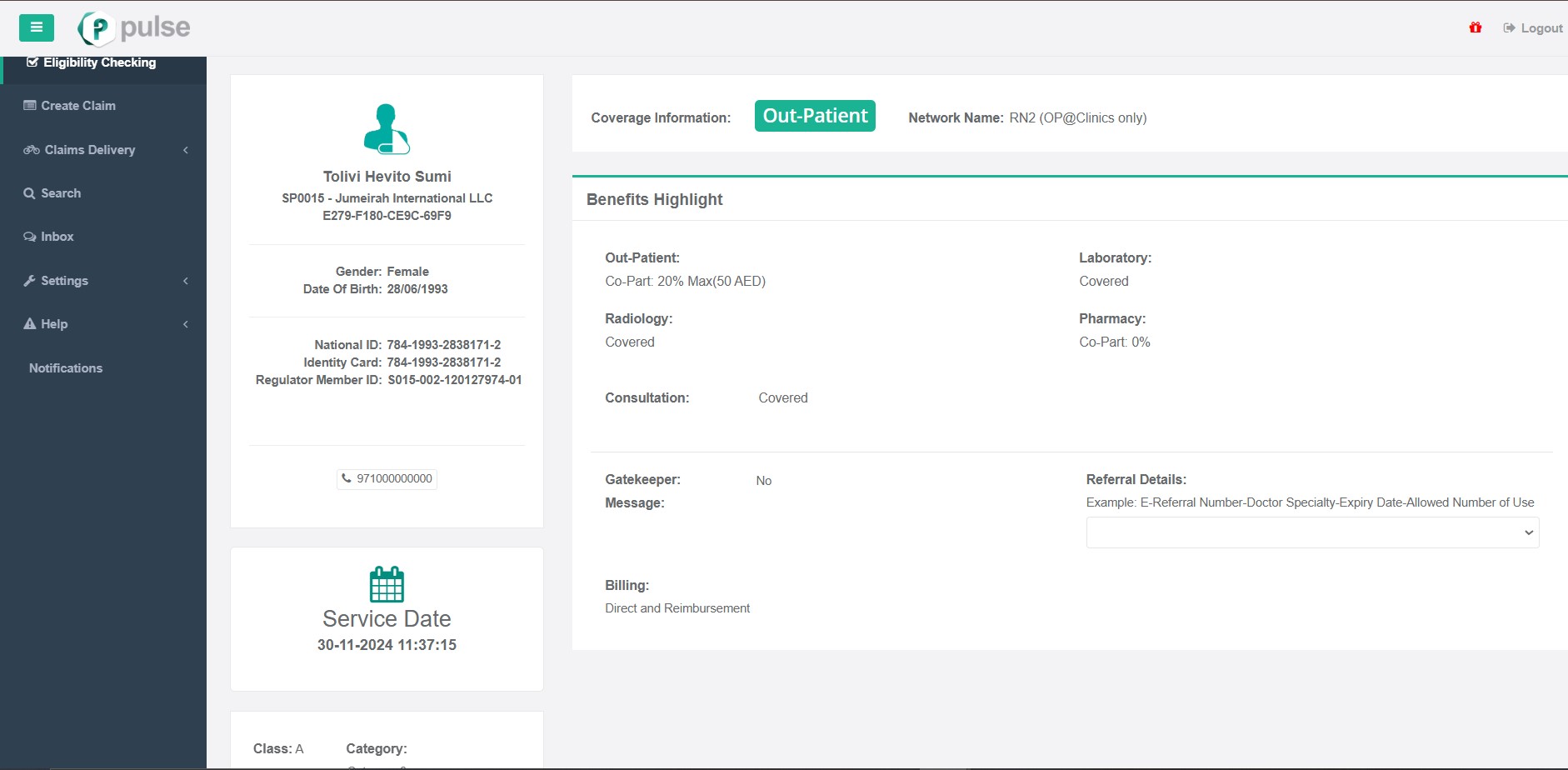Click the red gift icon
1568x770 pixels.
[x=1476, y=27]
